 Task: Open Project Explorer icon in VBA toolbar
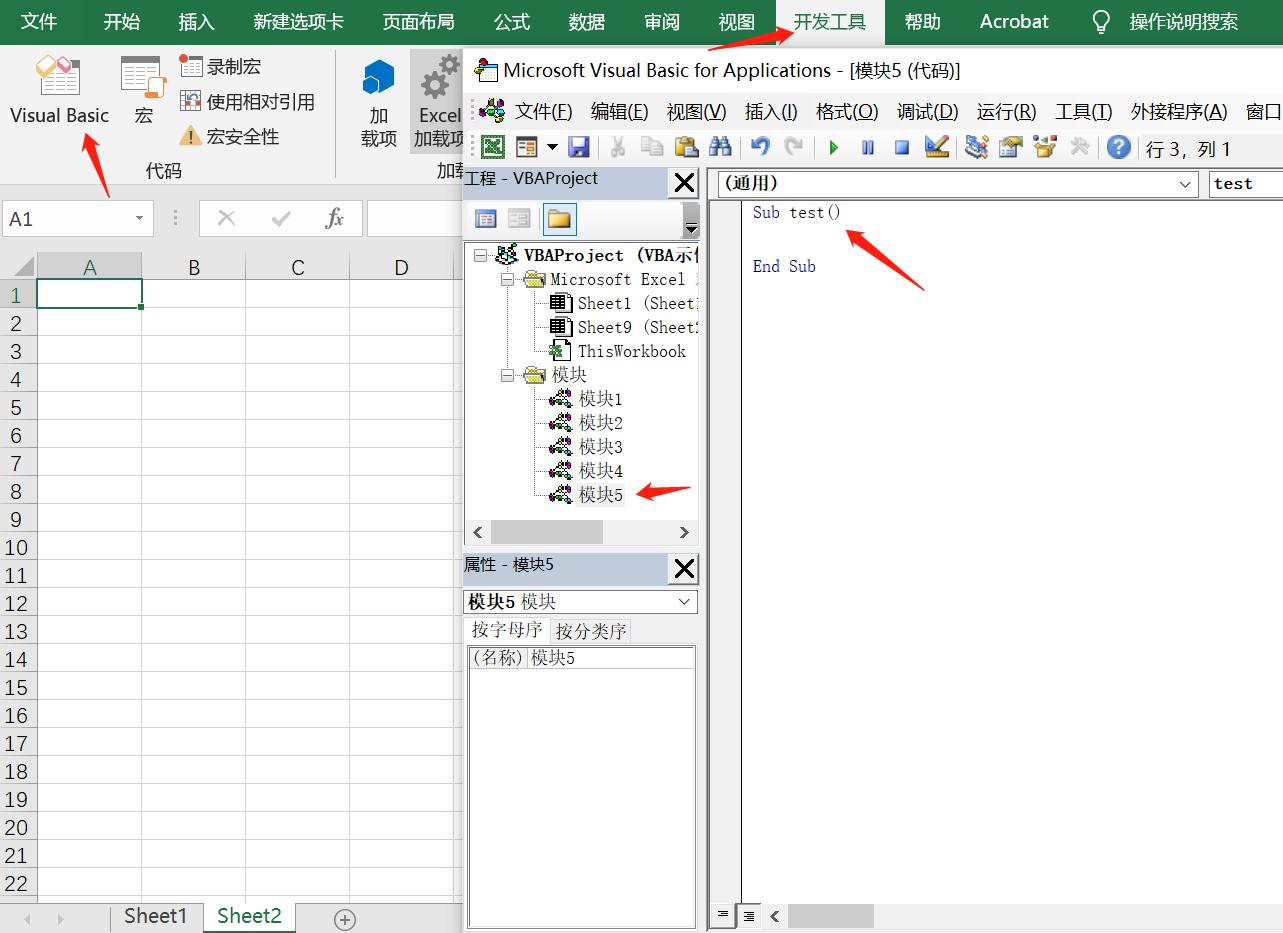tap(977, 148)
